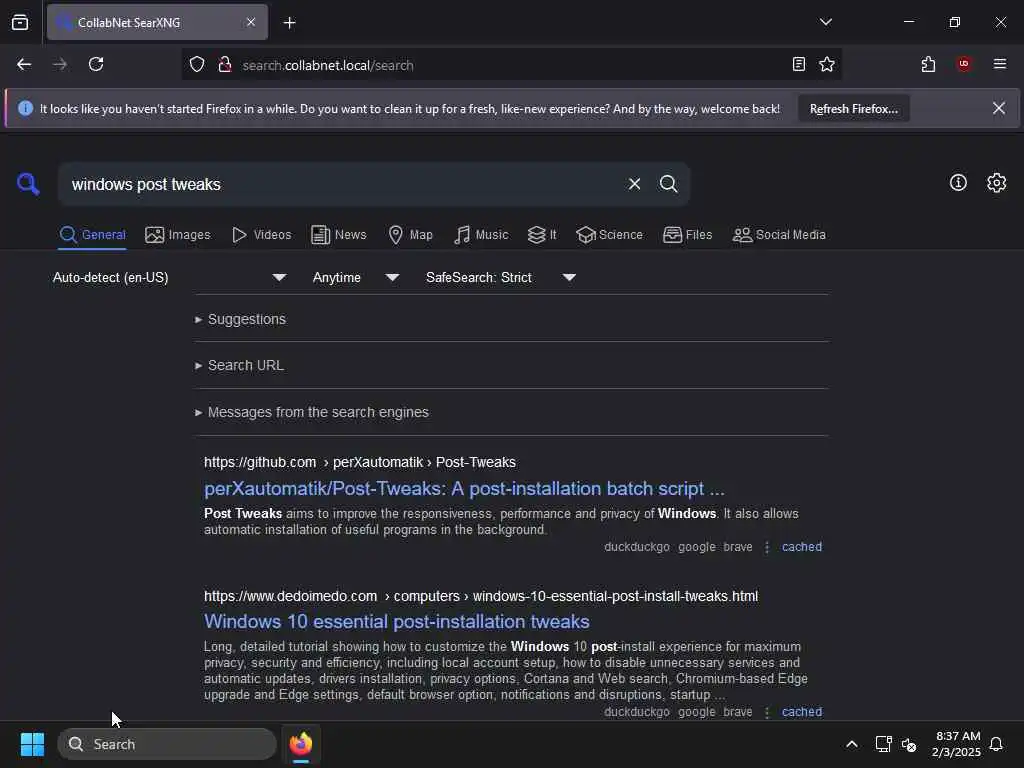Open more options dots for dedoimedo result
Image resolution: width=1024 pixels, height=768 pixels.
coord(767,712)
